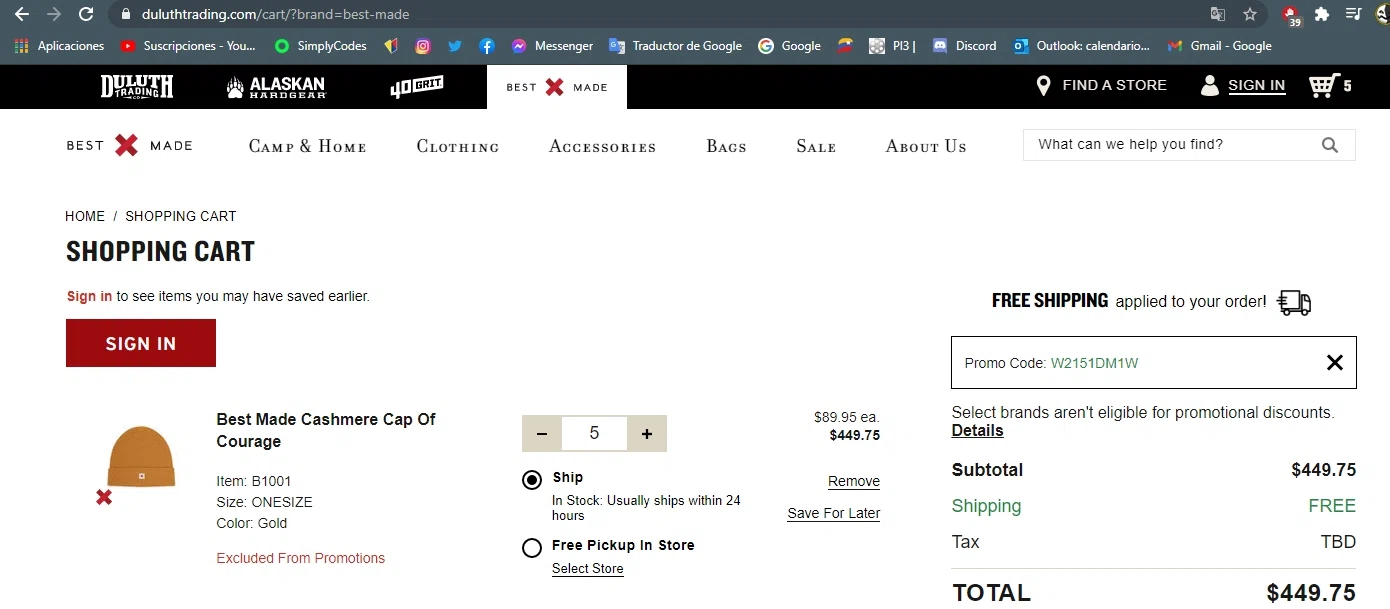Click the Find a Store location pin
The height and width of the screenshot is (609, 1390).
[1043, 86]
